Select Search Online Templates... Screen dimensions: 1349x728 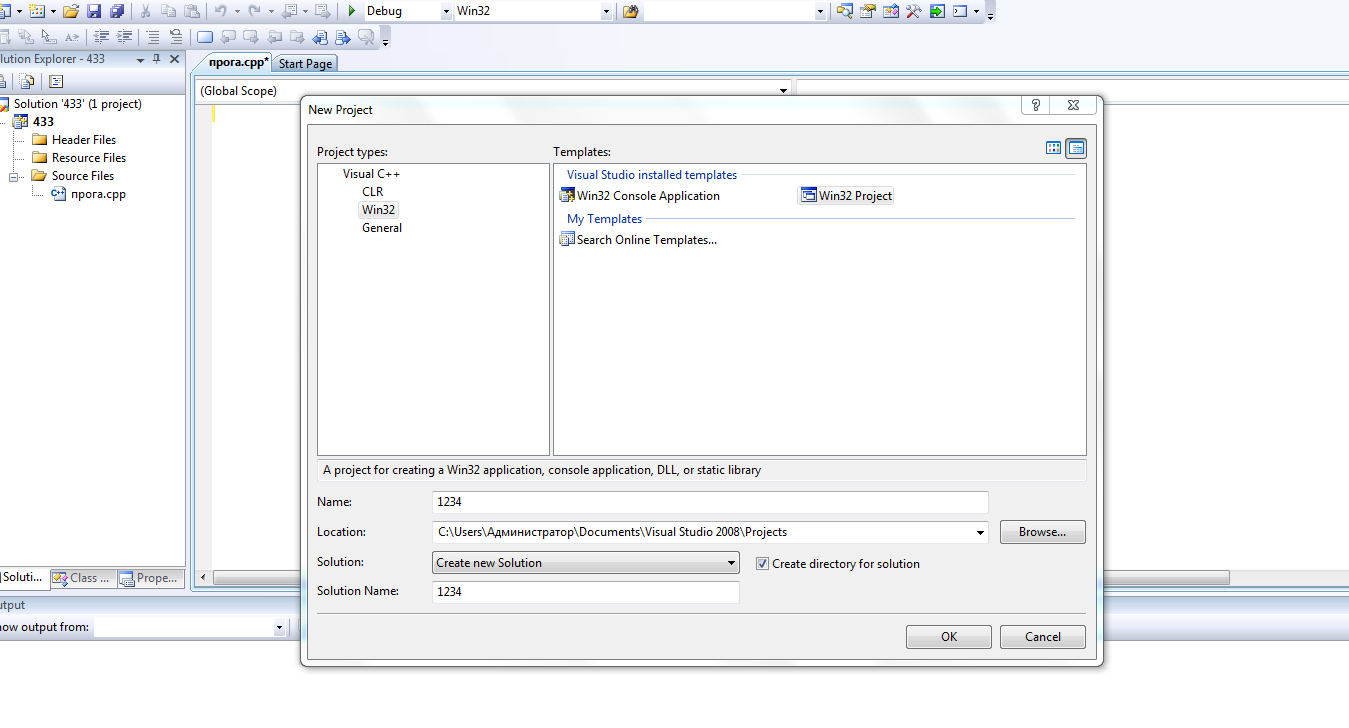pyautogui.click(x=639, y=240)
